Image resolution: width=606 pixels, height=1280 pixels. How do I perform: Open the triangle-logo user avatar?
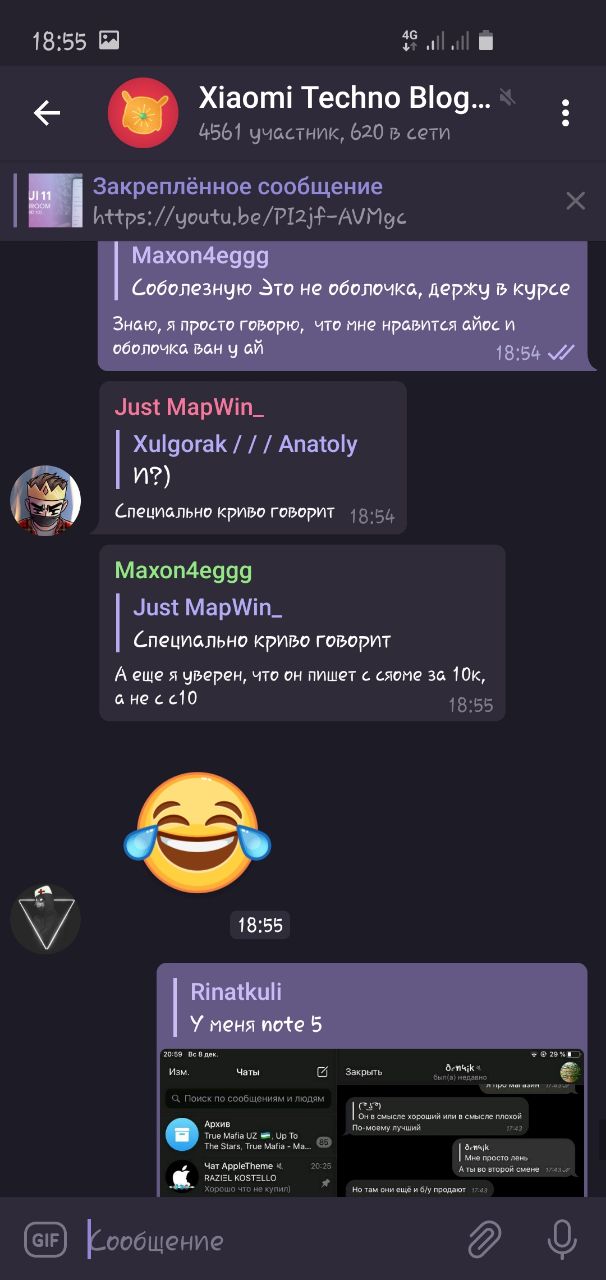(45, 919)
